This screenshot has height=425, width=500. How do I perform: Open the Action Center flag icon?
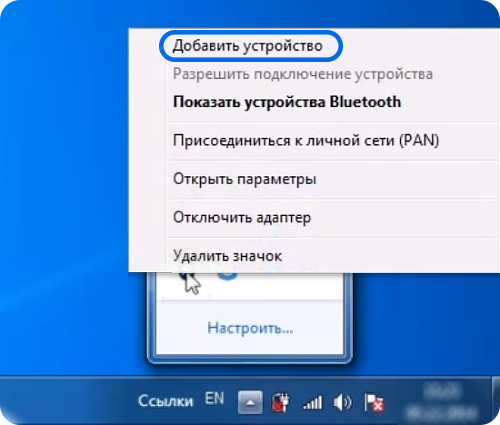(374, 403)
